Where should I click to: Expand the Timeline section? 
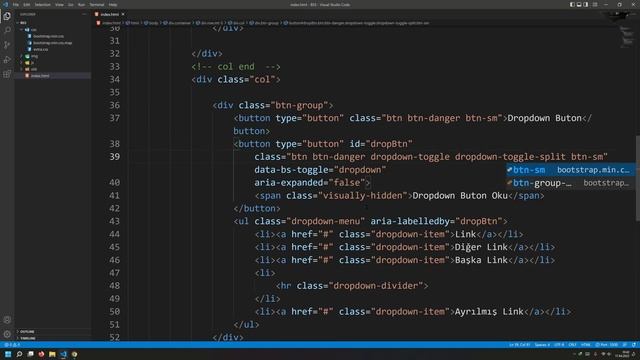[28, 338]
